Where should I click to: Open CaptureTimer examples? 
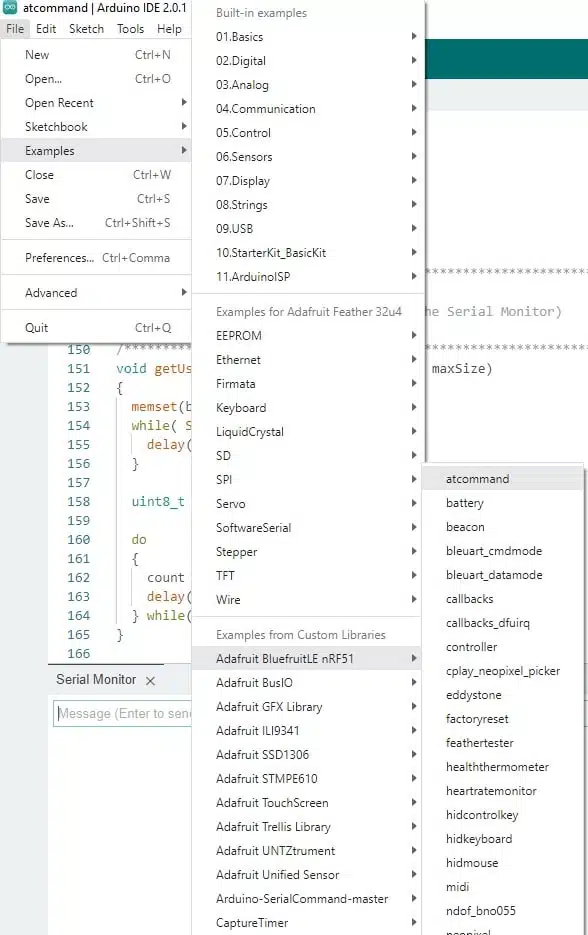click(308, 922)
